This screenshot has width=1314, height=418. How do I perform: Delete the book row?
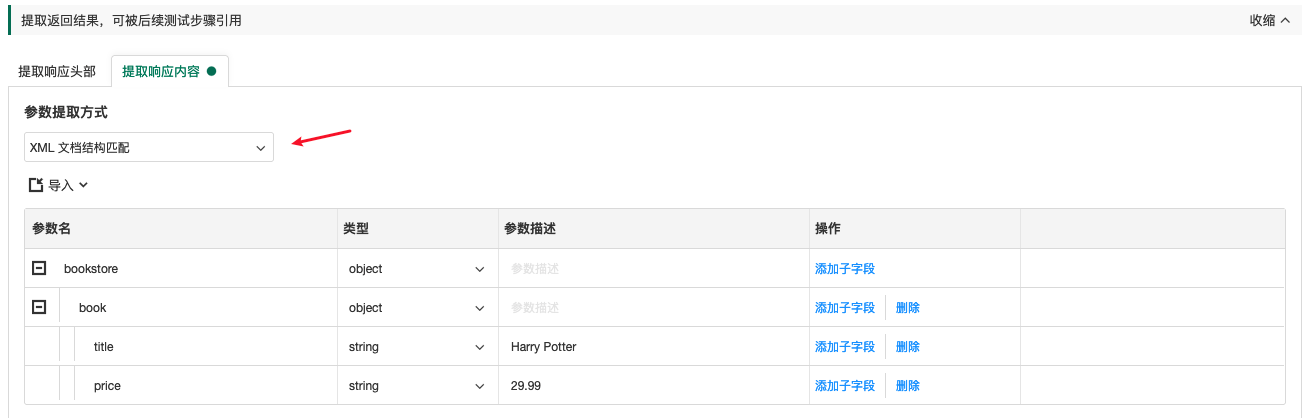tap(907, 308)
